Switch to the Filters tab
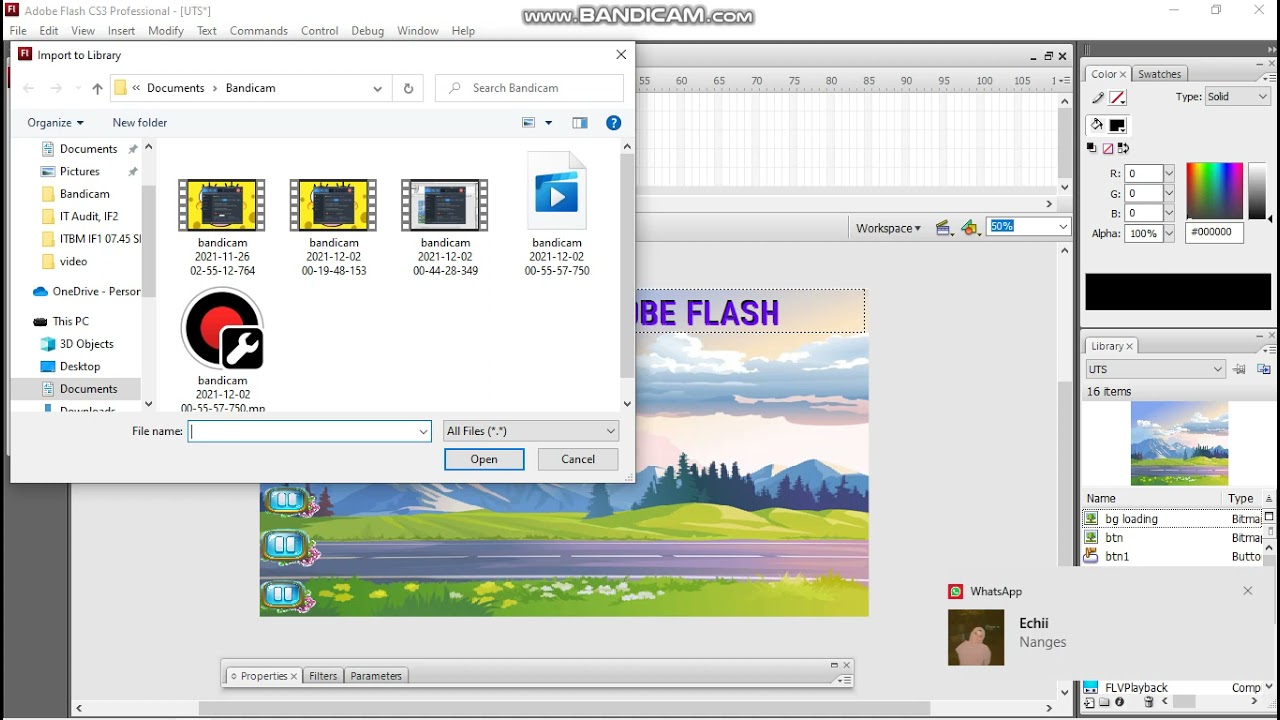The image size is (1280, 720). 323,676
